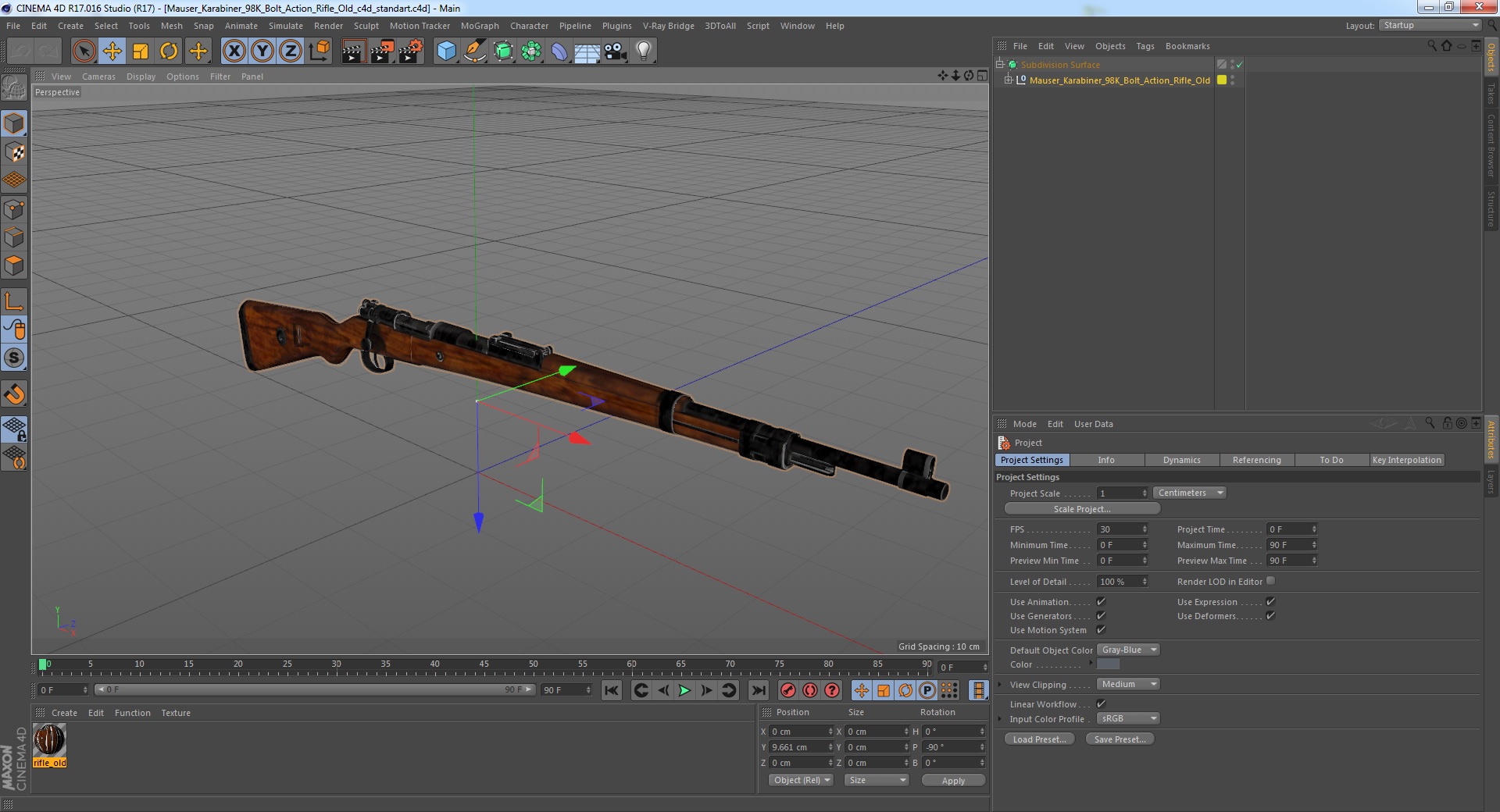The width and height of the screenshot is (1500, 812).
Task: Add a Subdivision Surface generator
Action: [x=503, y=52]
